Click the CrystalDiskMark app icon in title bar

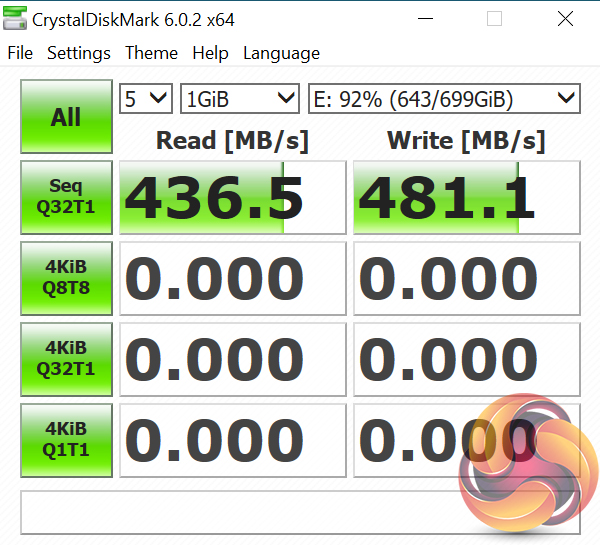click(x=15, y=18)
